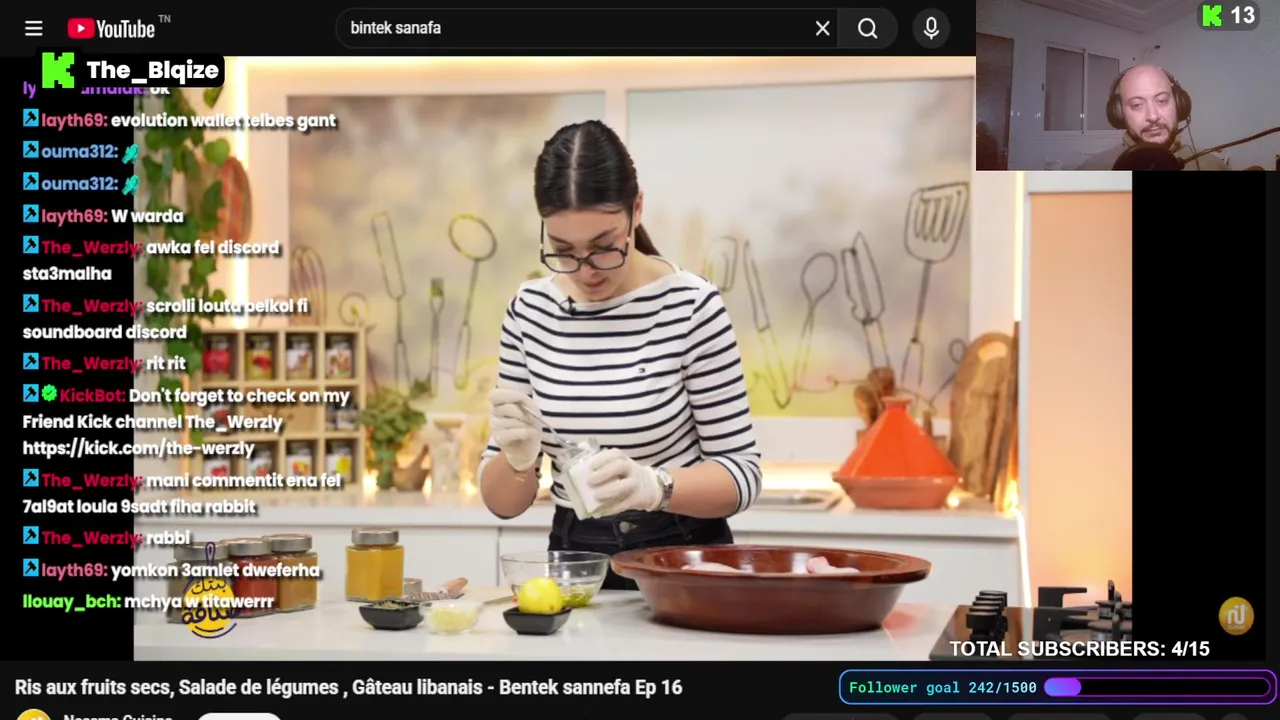Click the second ouma312 emote message
This screenshot has height=720, width=1280.
[130, 184]
